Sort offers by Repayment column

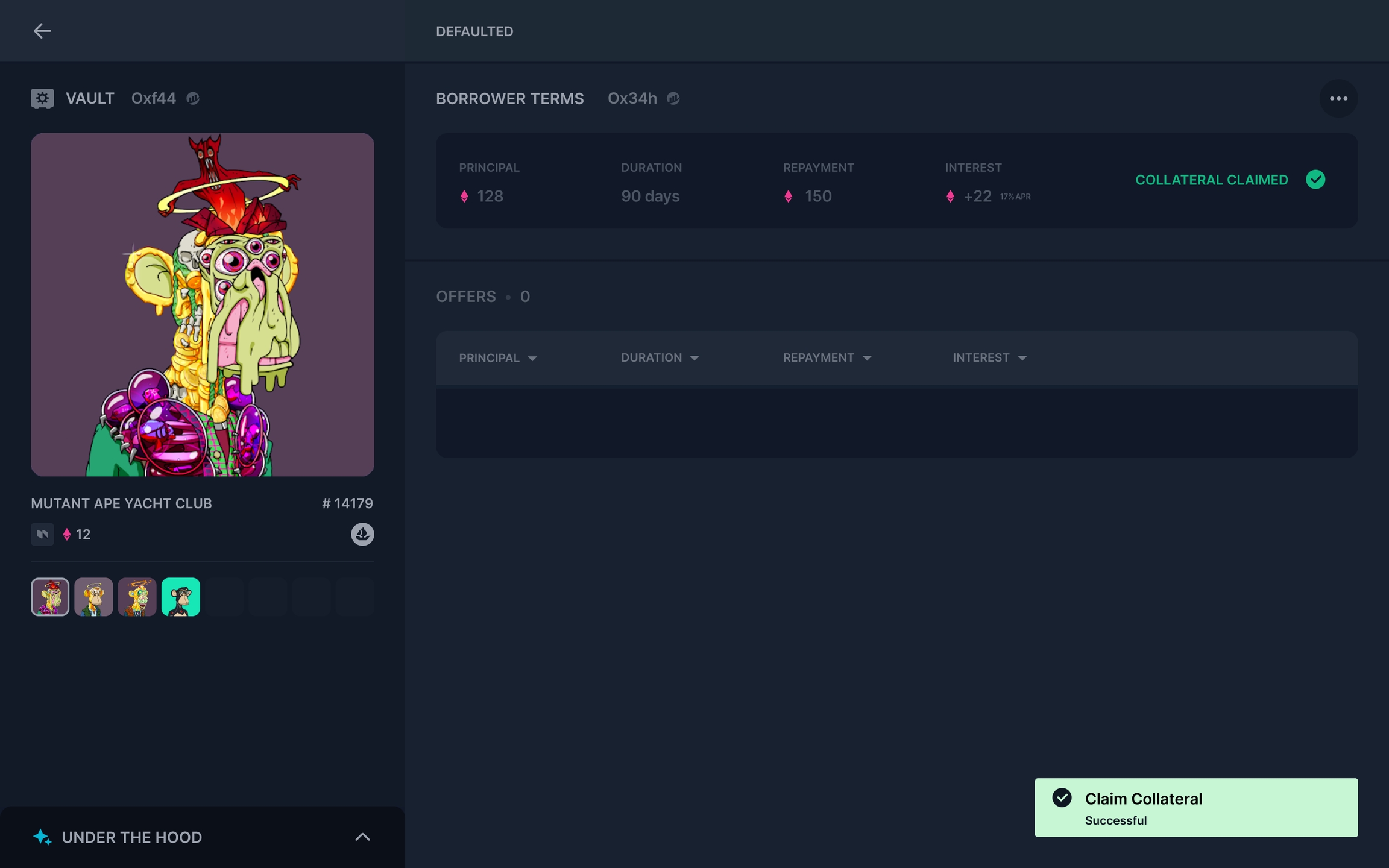point(827,358)
